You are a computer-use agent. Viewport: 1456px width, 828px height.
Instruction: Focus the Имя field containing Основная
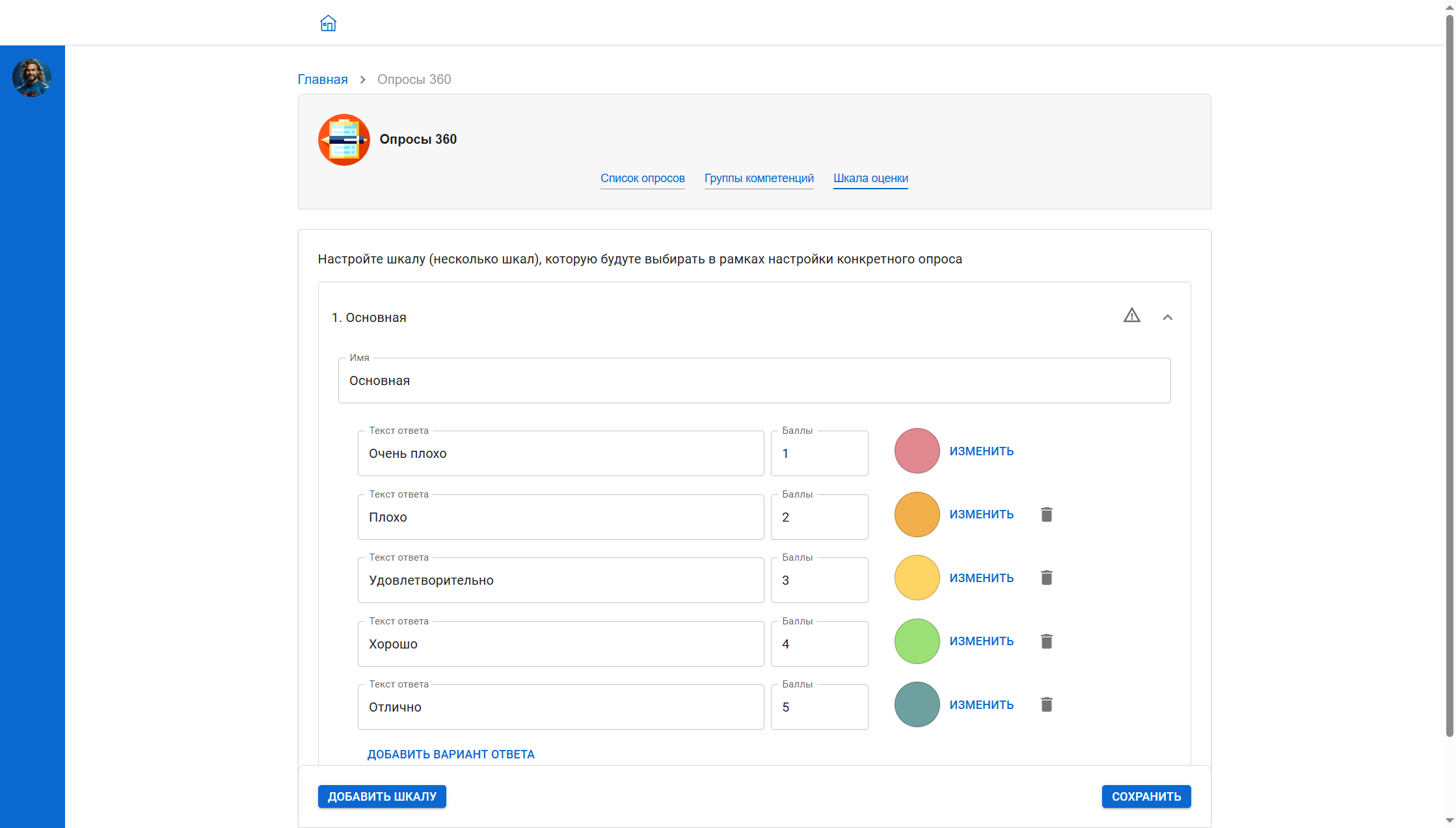[x=753, y=381]
